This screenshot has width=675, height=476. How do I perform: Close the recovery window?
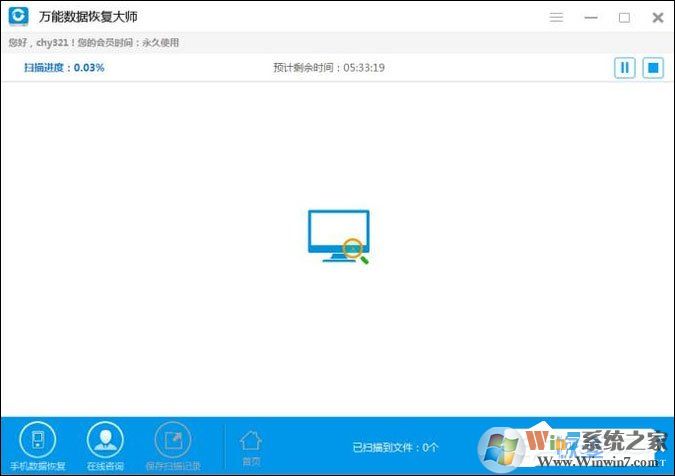coord(658,17)
